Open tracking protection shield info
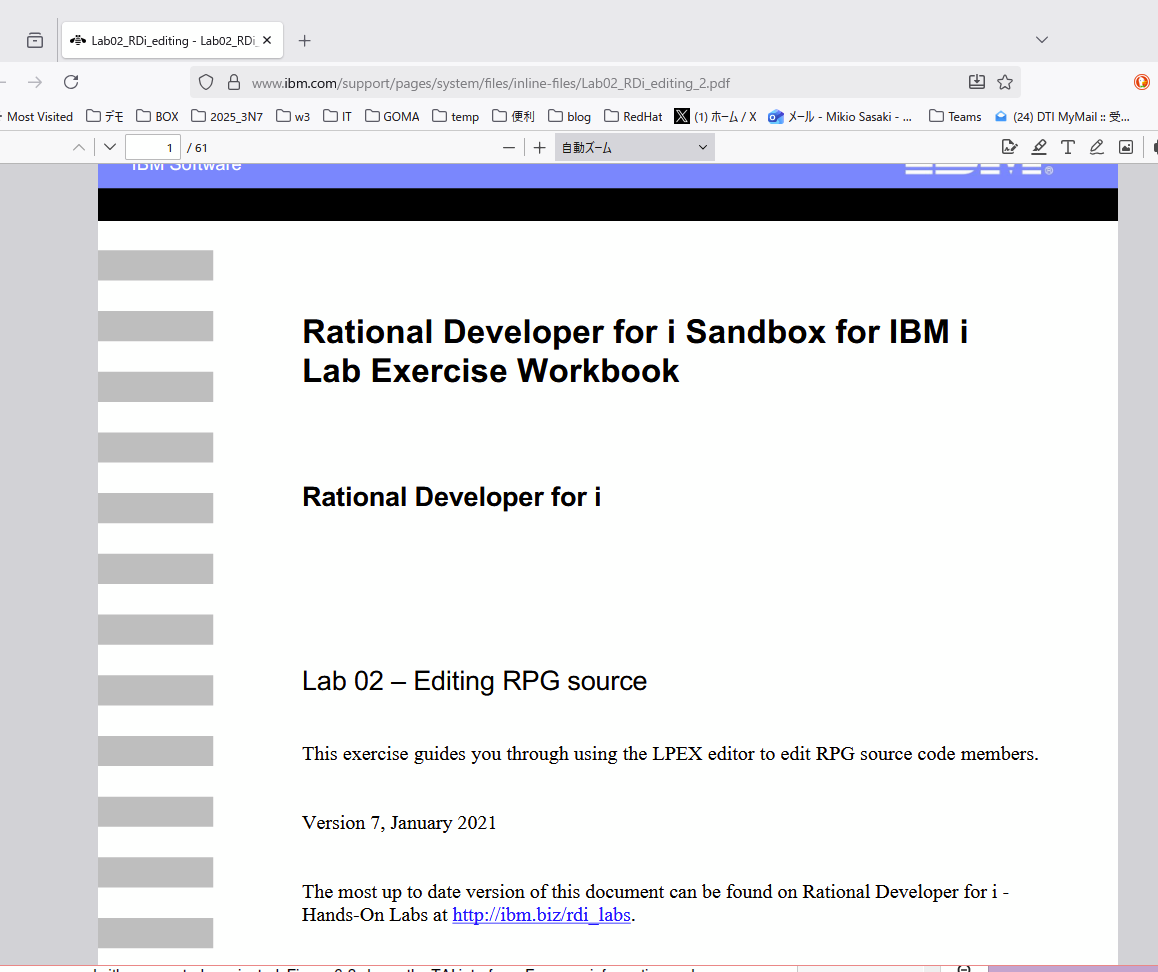This screenshot has width=1158, height=972. pos(206,83)
